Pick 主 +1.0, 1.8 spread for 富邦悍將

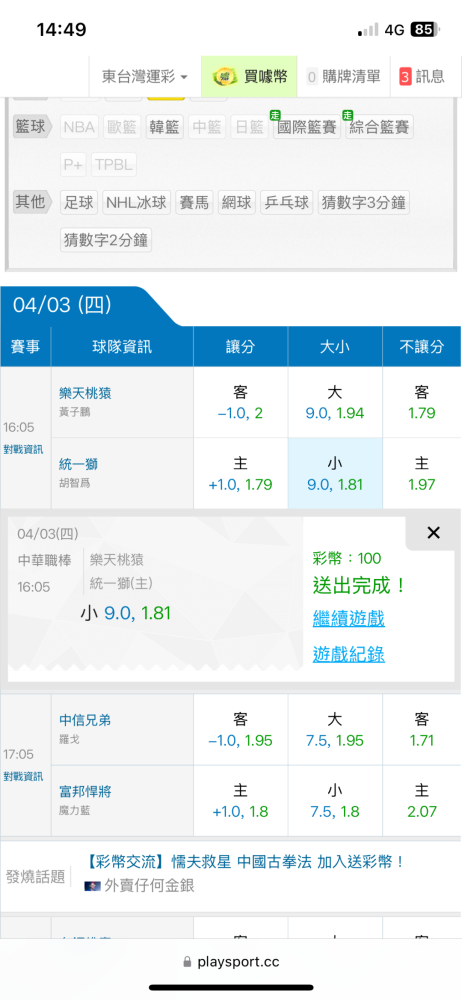[241, 800]
